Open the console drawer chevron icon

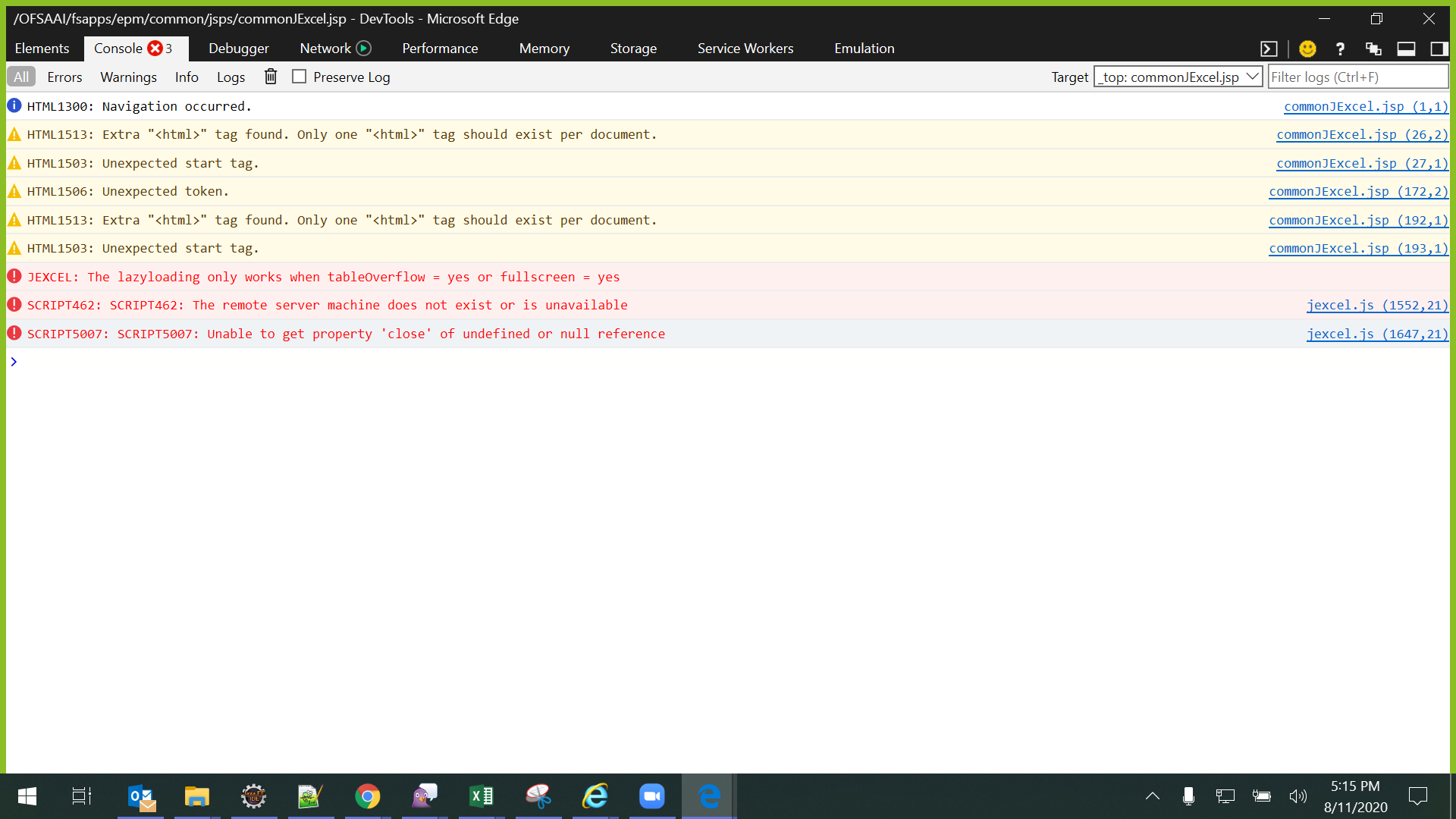(x=1269, y=49)
